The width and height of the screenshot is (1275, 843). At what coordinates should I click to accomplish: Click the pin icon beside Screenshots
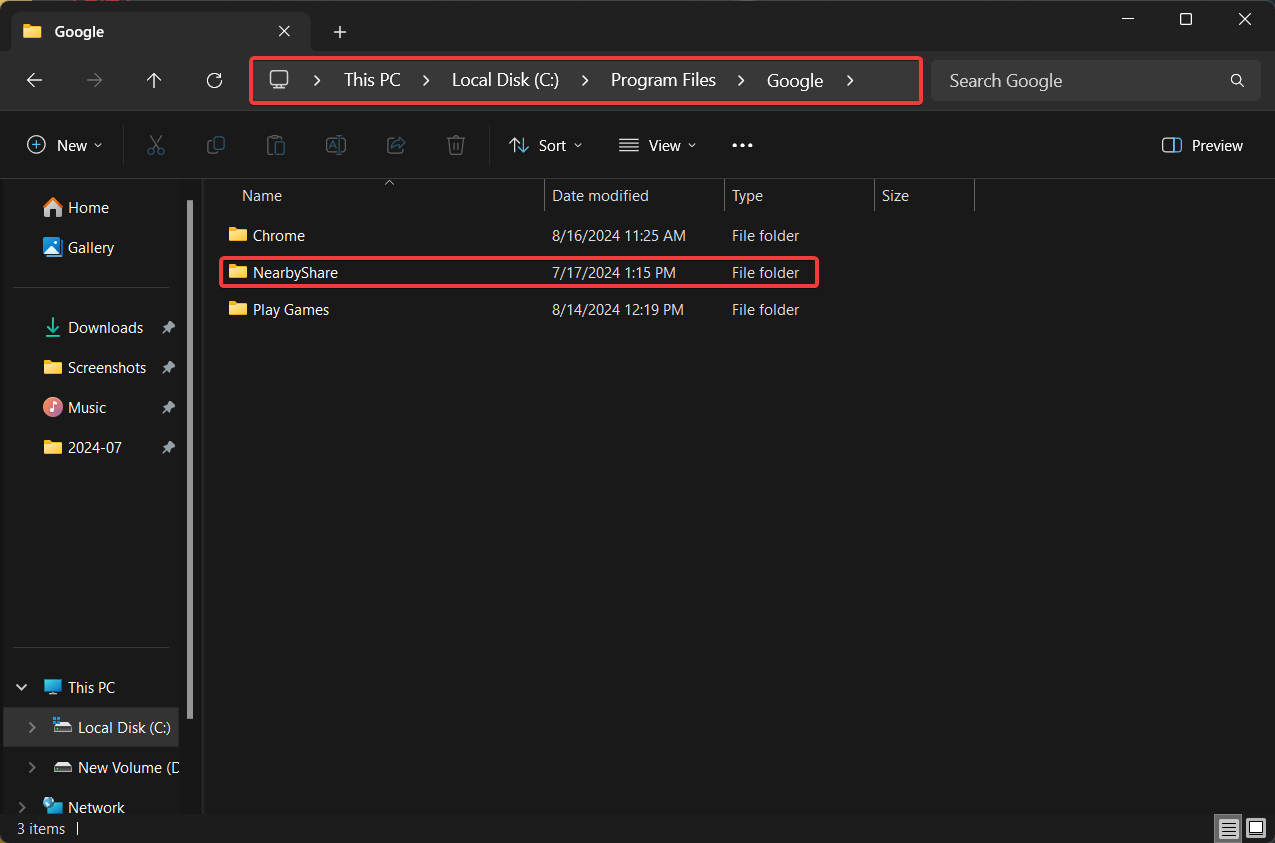point(168,367)
